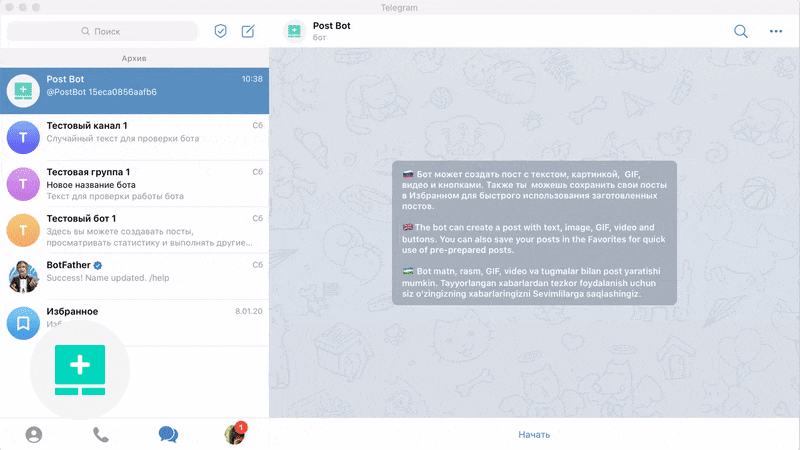The height and width of the screenshot is (450, 800).
Task: Compose a new message with the pencil icon
Action: (248, 31)
